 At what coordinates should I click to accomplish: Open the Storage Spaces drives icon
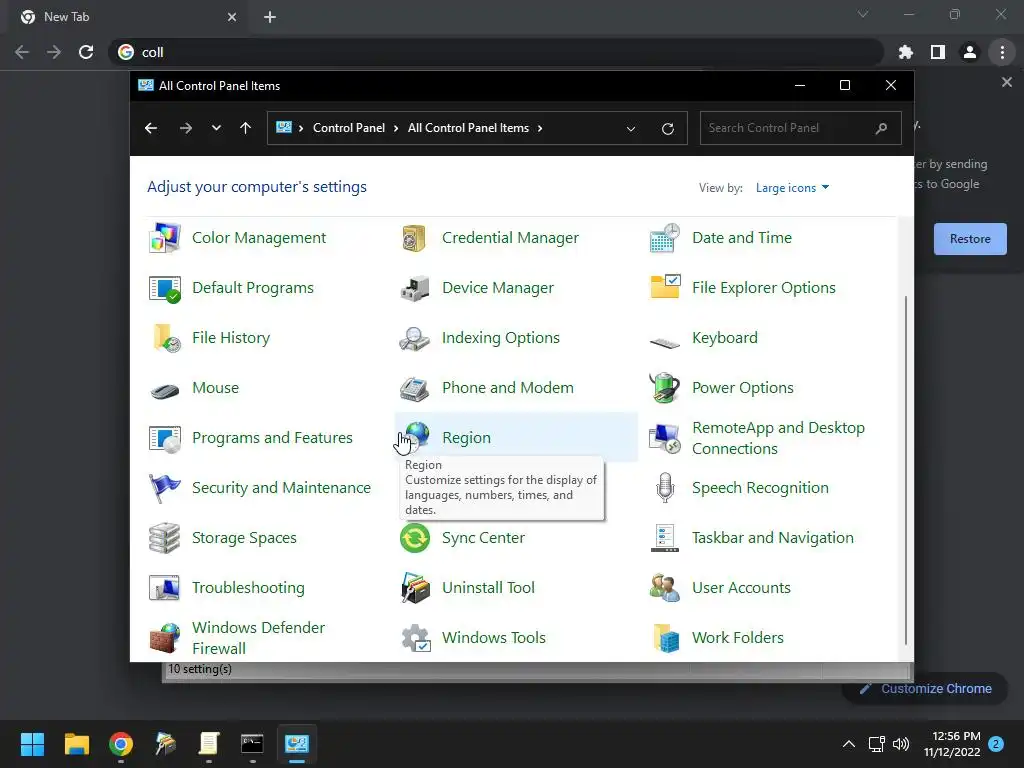[165, 538]
